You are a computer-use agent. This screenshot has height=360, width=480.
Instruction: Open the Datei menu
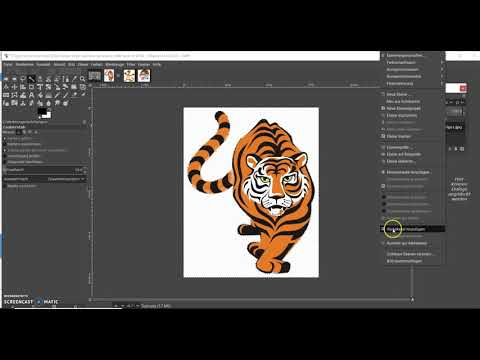pos(8,64)
